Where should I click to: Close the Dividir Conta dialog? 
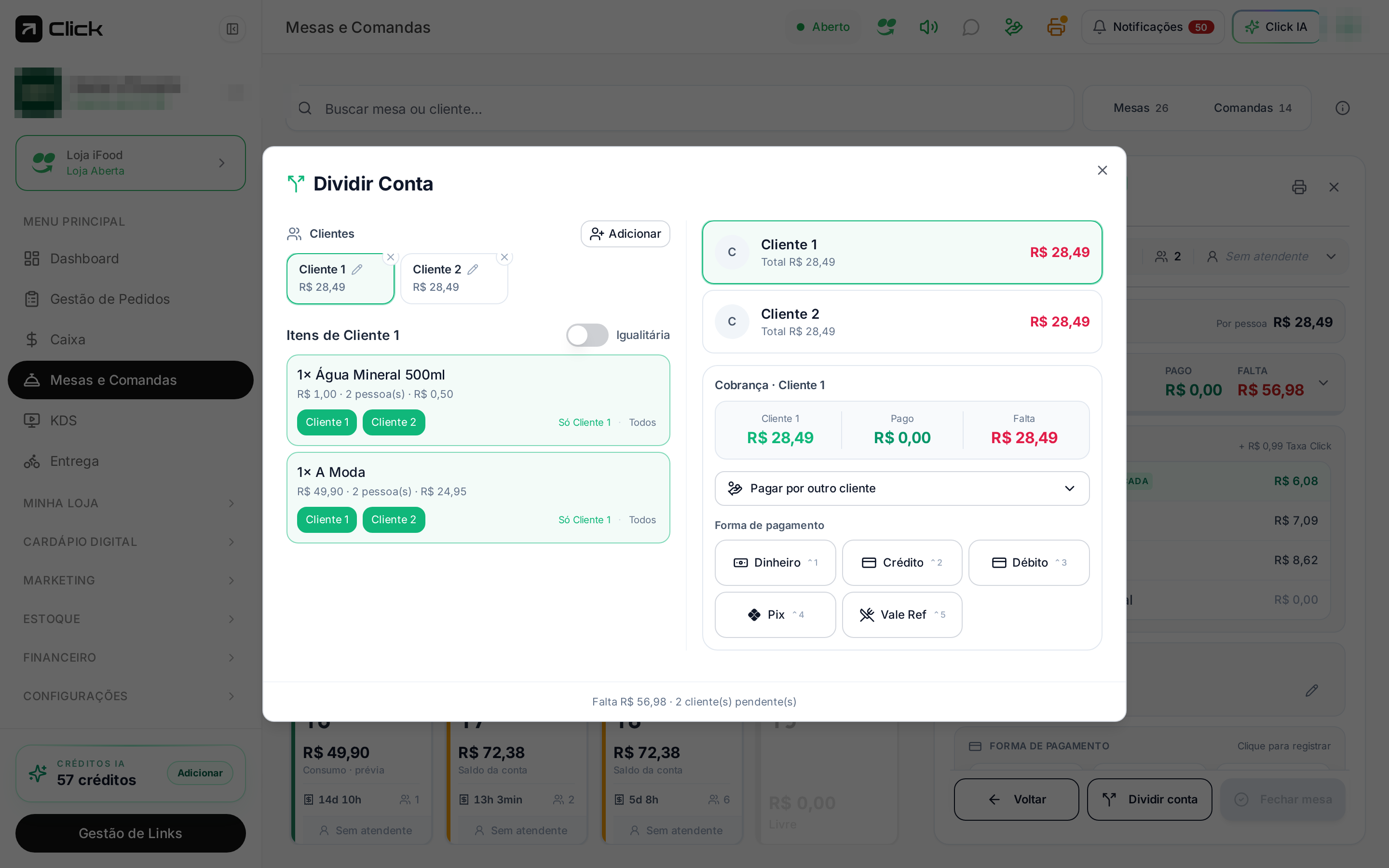pos(1102,170)
